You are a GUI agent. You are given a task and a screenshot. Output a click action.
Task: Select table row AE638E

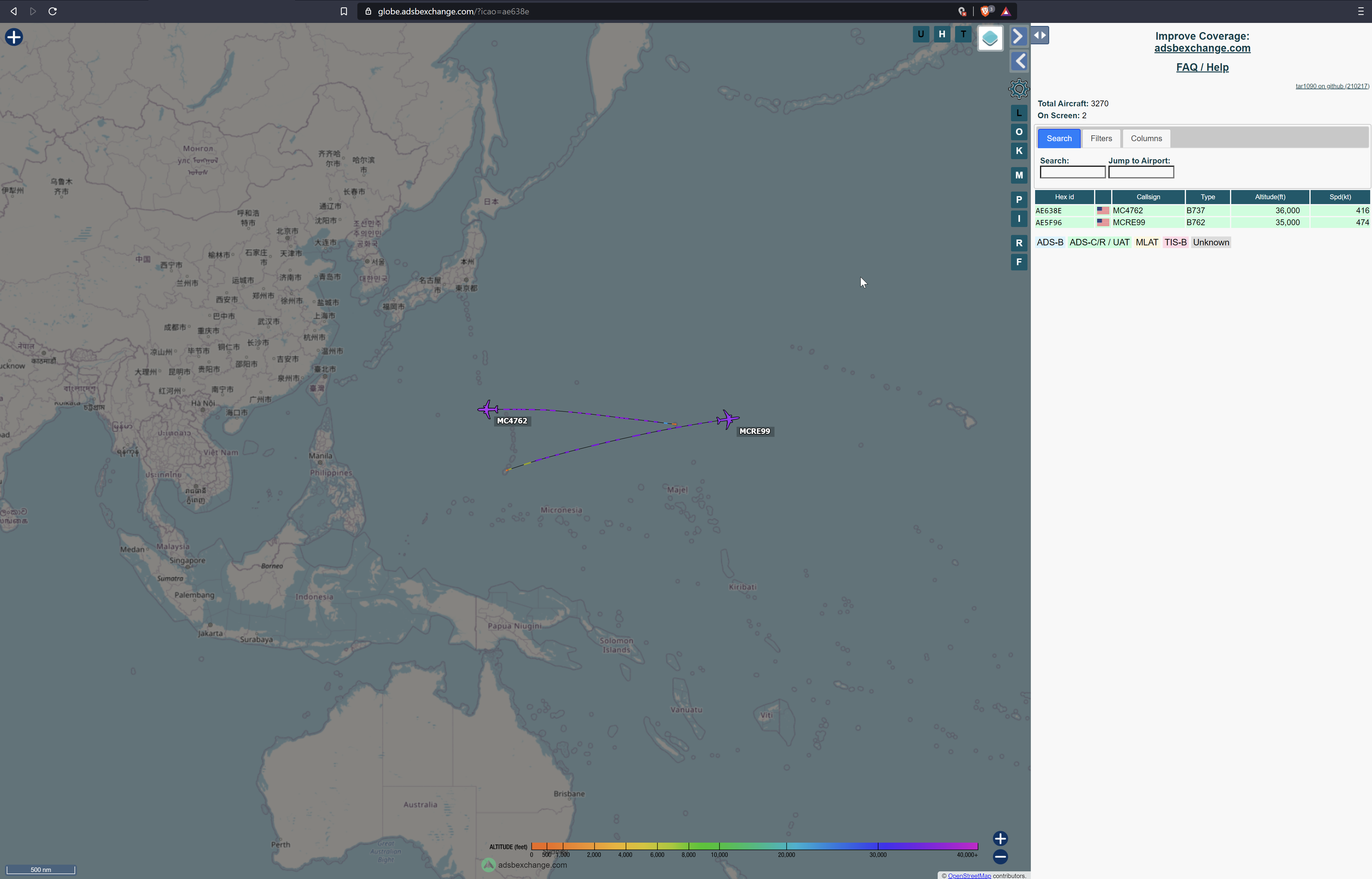[1202, 211]
